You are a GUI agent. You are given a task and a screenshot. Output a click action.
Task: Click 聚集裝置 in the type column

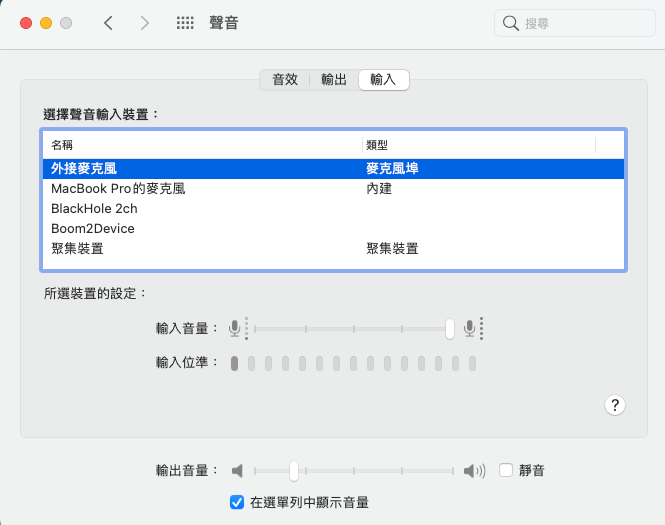pos(392,249)
